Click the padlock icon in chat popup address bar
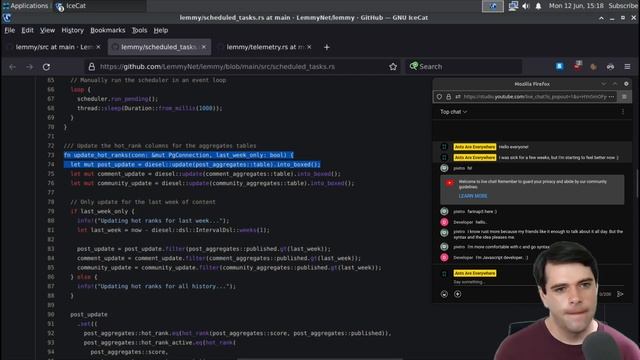This screenshot has width=640, height=360. tap(449, 97)
